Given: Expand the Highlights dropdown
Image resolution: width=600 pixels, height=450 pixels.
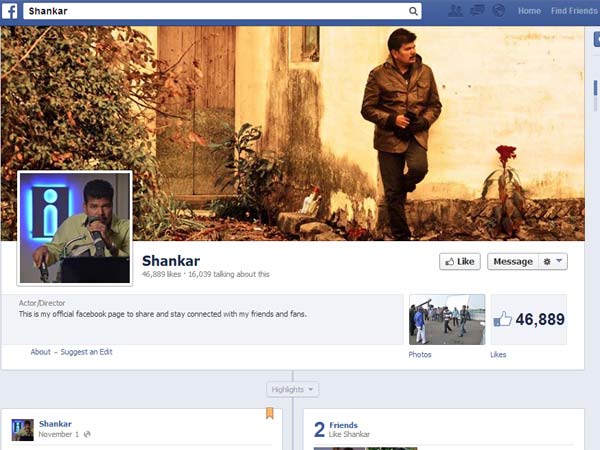Looking at the screenshot, I should pyautogui.click(x=292, y=389).
